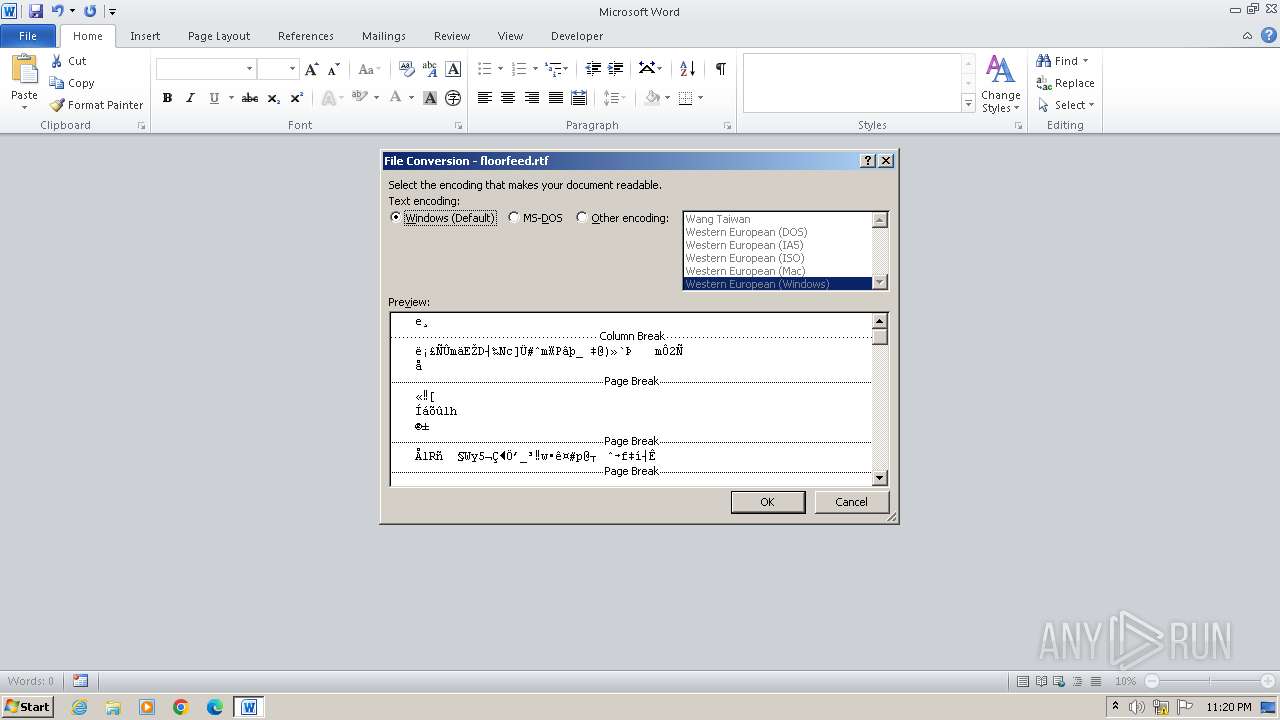
Task: Switch to the References tab
Action: tap(306, 36)
